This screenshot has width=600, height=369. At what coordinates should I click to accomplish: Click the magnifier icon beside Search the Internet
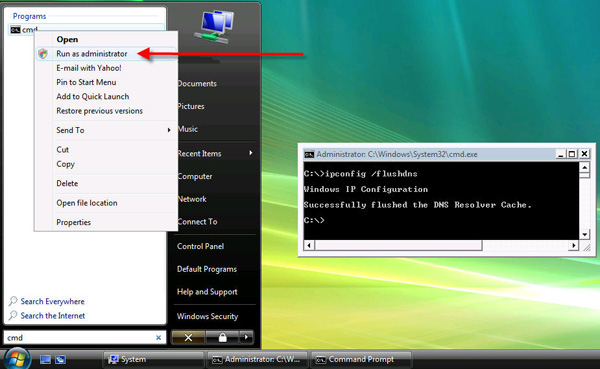pos(13,315)
